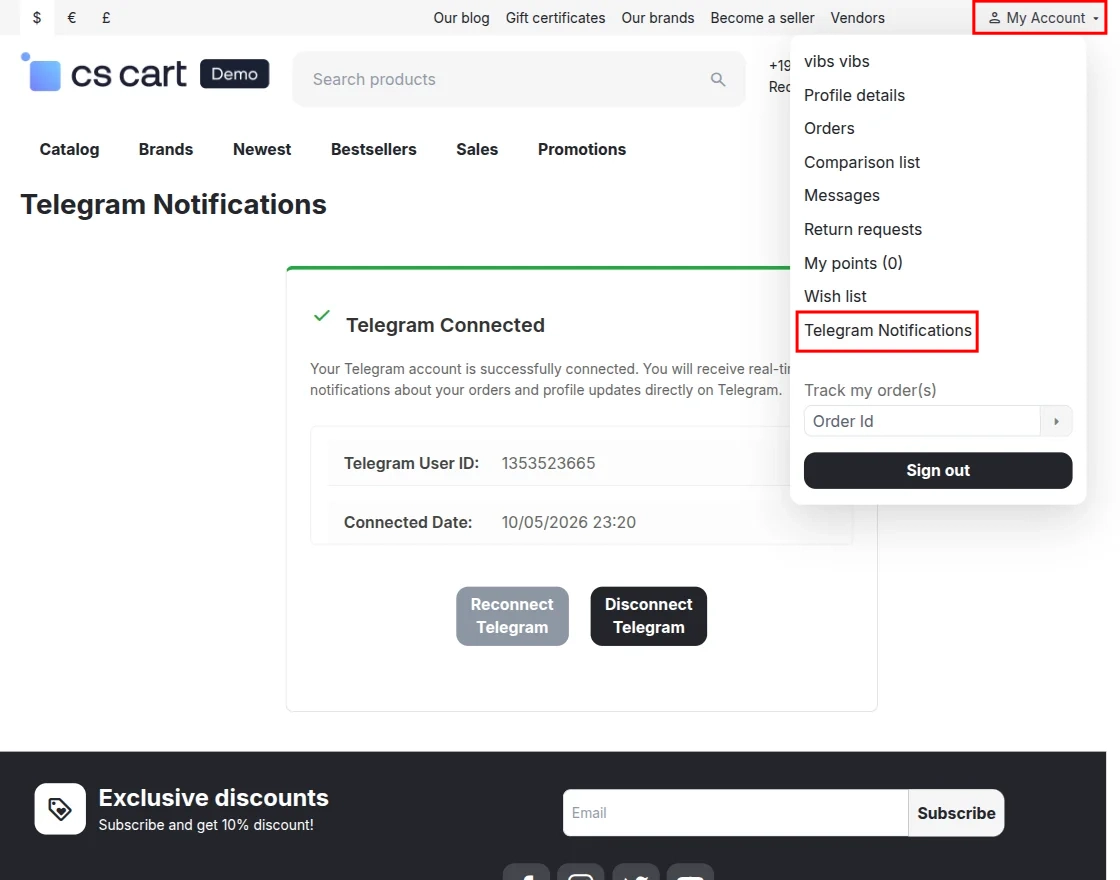Select Telegram User ID value 1353523665
Viewport: 1120px width, 880px height.
[548, 464]
